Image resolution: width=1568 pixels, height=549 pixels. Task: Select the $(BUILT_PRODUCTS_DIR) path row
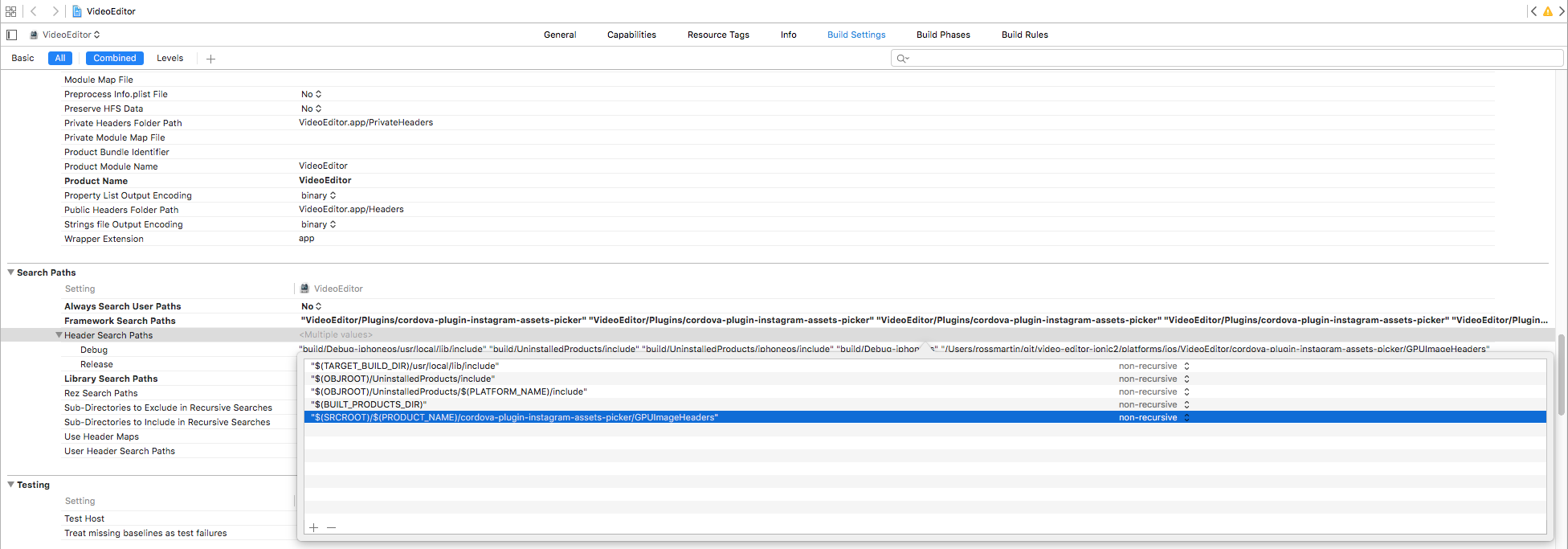[925, 404]
